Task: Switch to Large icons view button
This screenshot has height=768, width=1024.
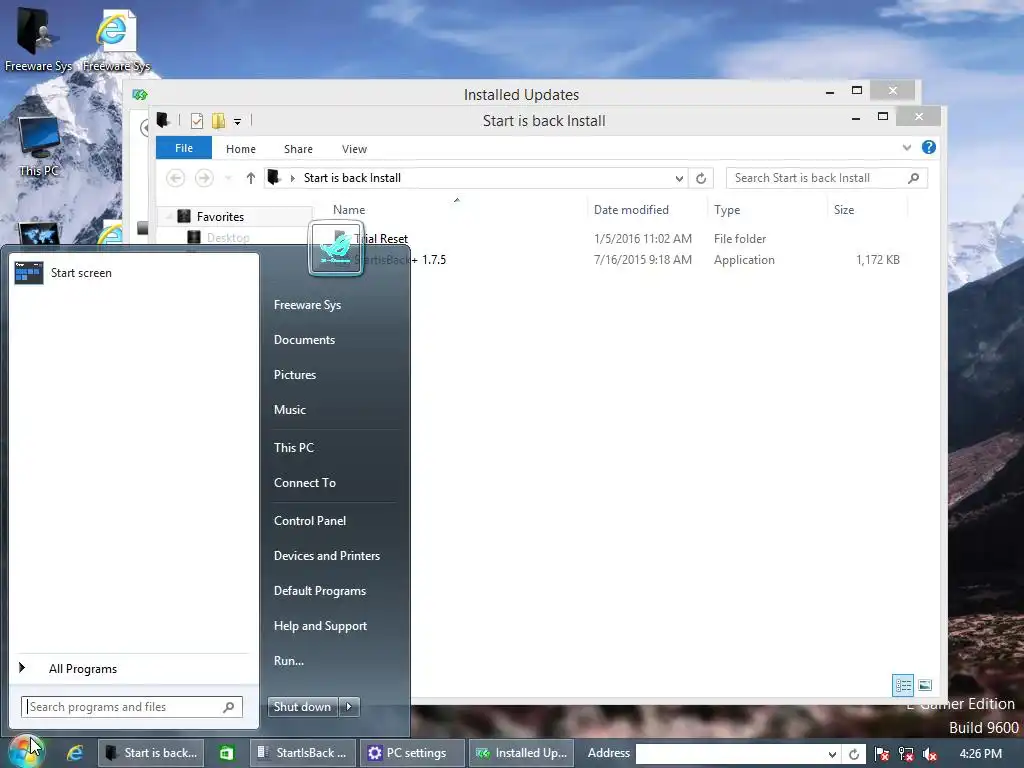Action: click(925, 685)
